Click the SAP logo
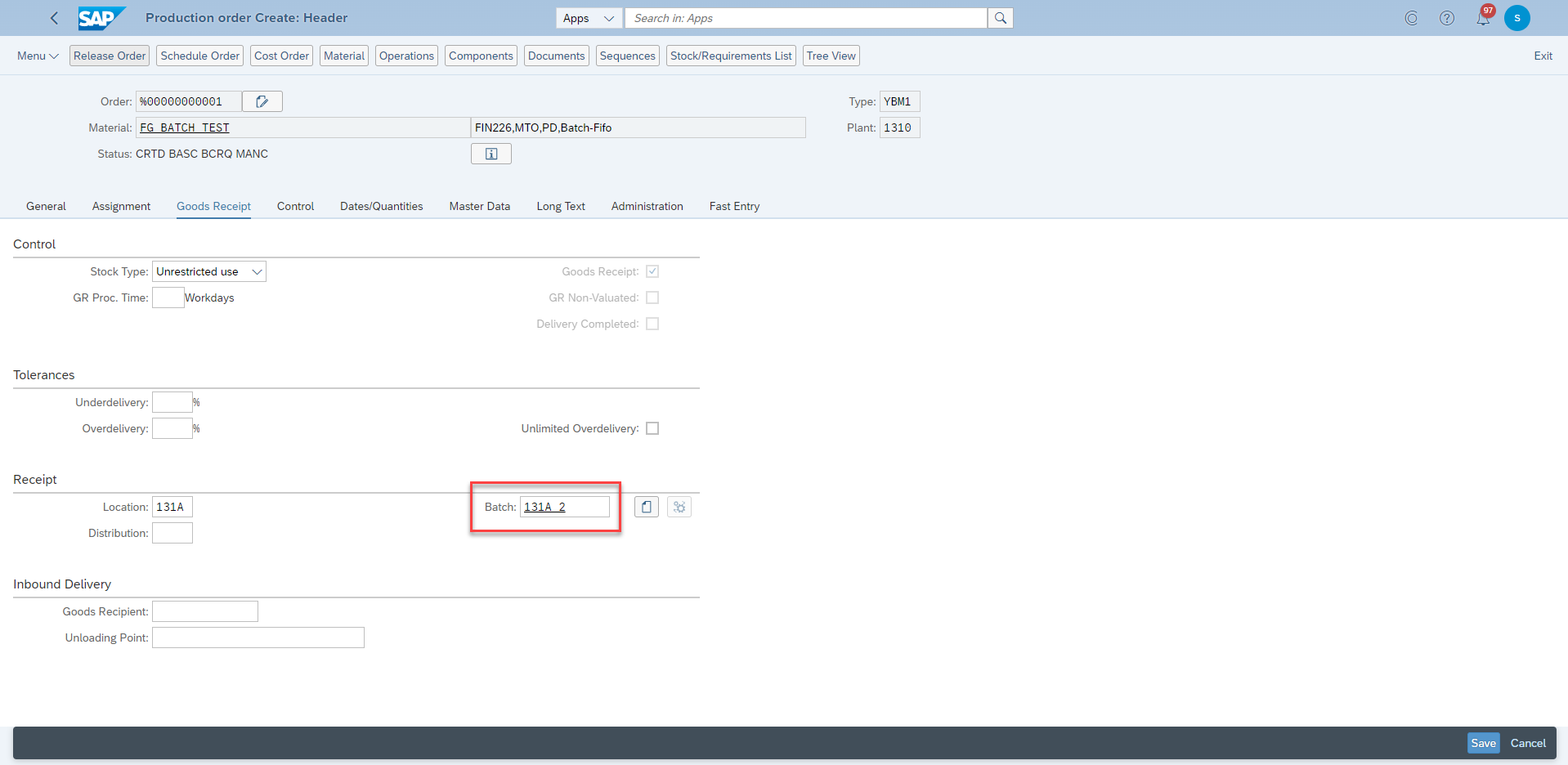1568x765 pixels. tap(101, 18)
